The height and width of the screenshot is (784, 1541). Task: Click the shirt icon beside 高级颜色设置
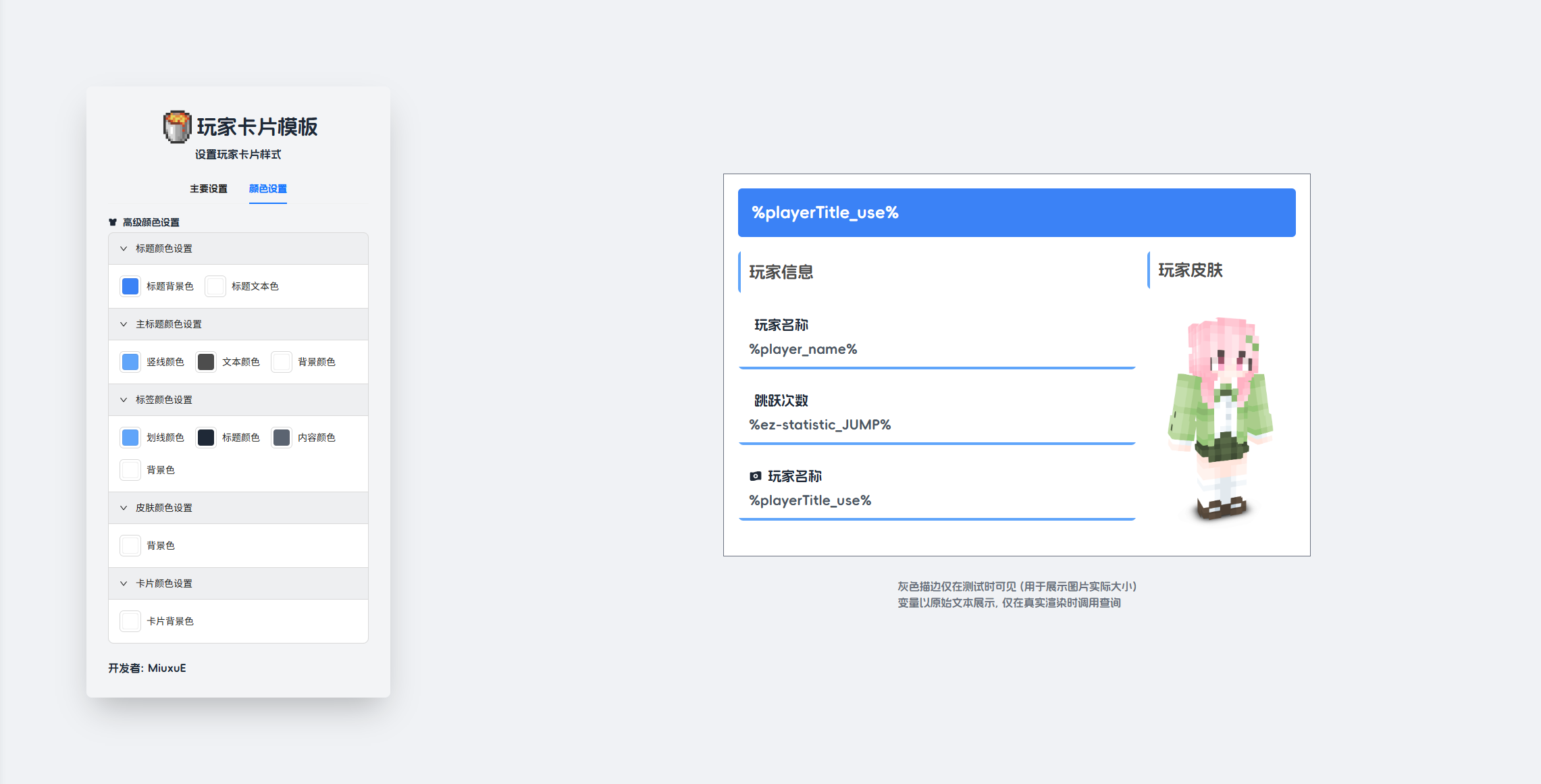[113, 222]
